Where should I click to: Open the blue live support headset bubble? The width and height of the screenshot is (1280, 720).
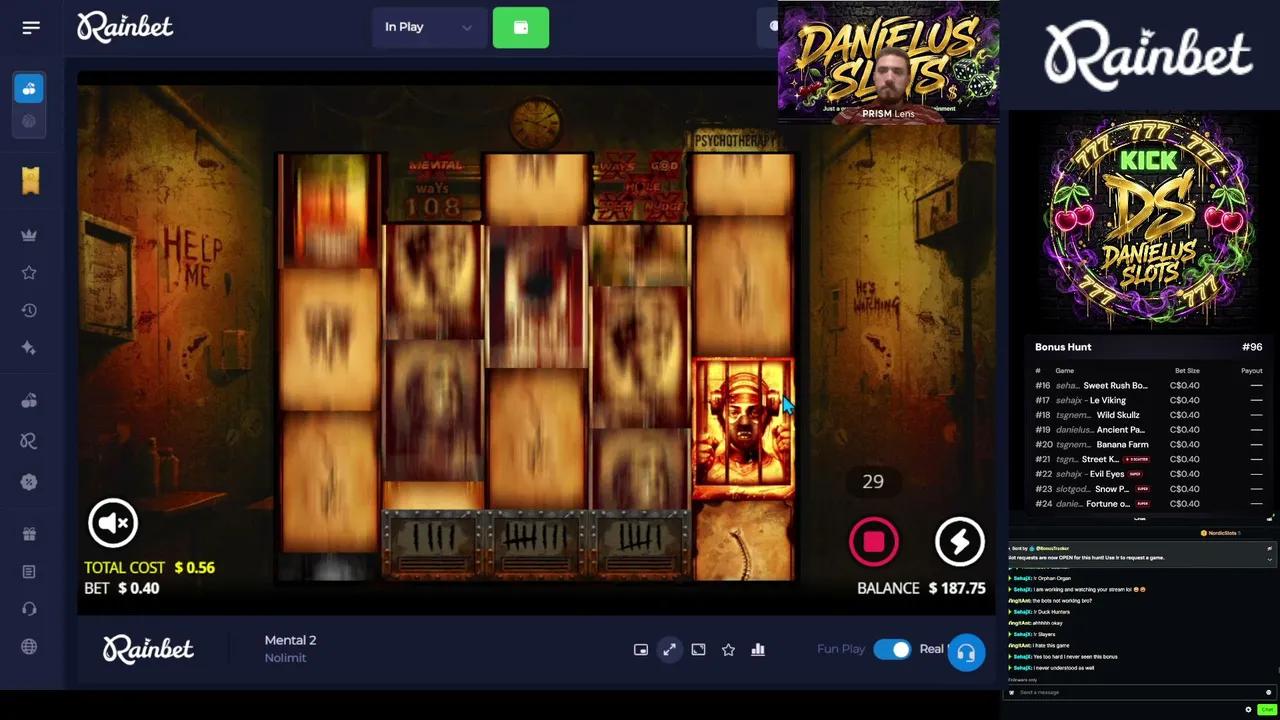pyautogui.click(x=966, y=653)
